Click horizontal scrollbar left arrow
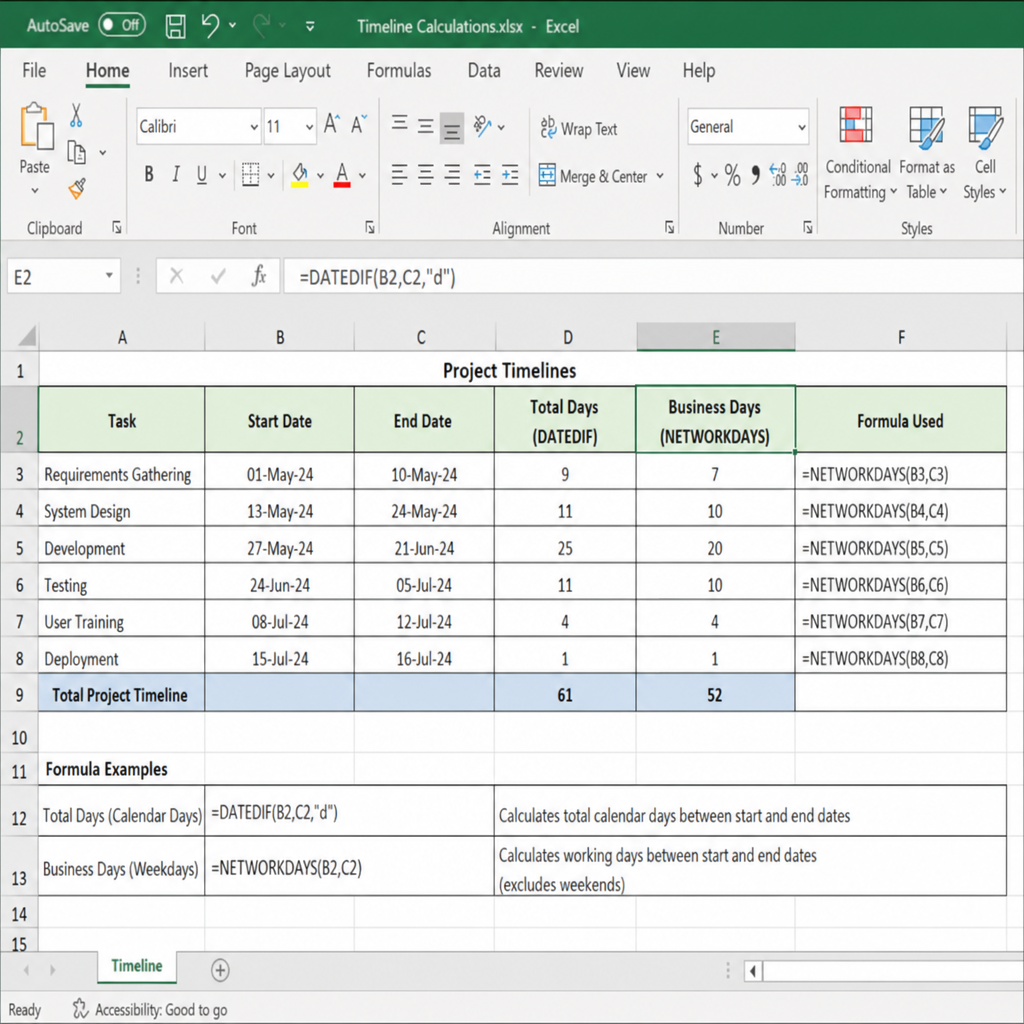The height and width of the screenshot is (1024, 1024). [x=753, y=971]
